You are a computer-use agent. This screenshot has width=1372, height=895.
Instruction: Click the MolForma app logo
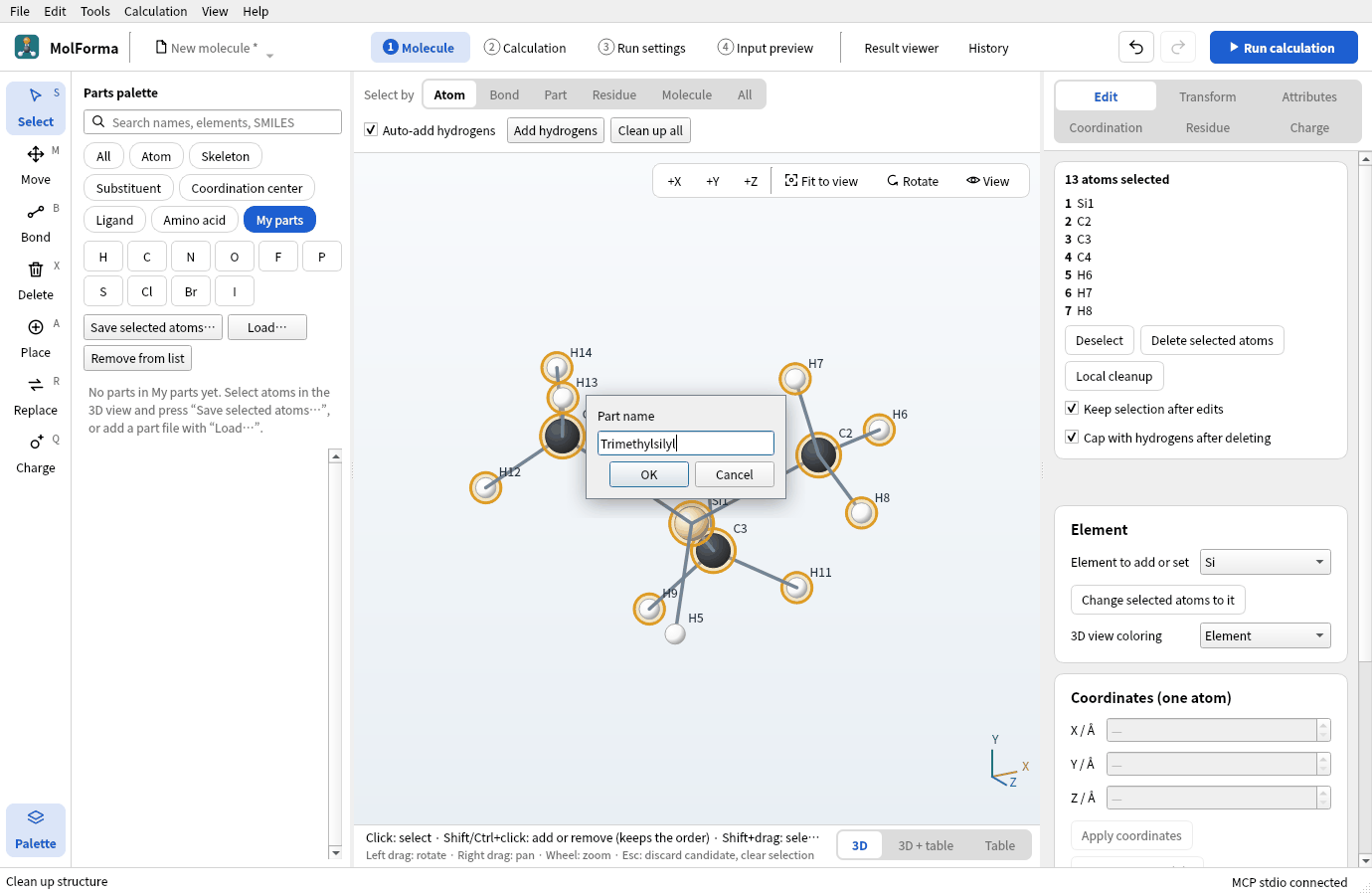click(x=27, y=47)
